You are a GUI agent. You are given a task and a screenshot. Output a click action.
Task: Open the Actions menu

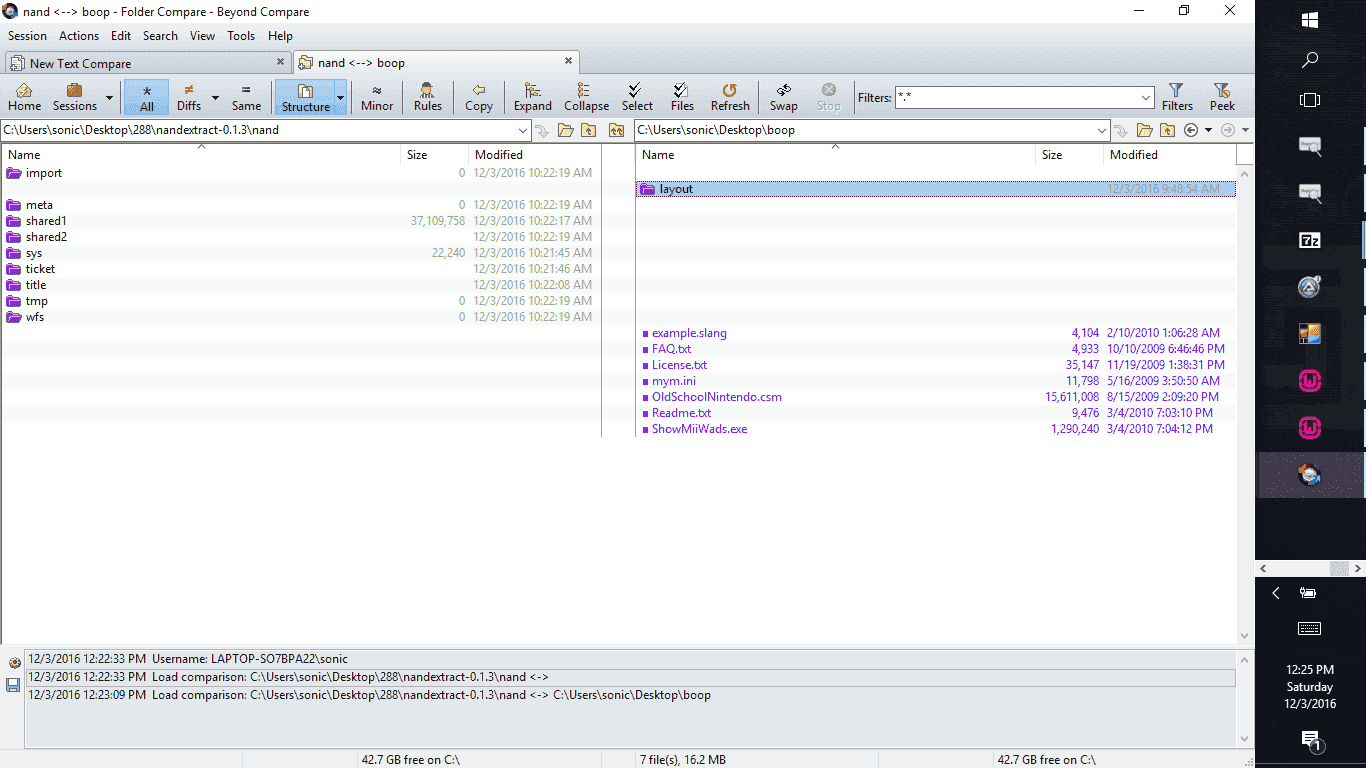79,36
